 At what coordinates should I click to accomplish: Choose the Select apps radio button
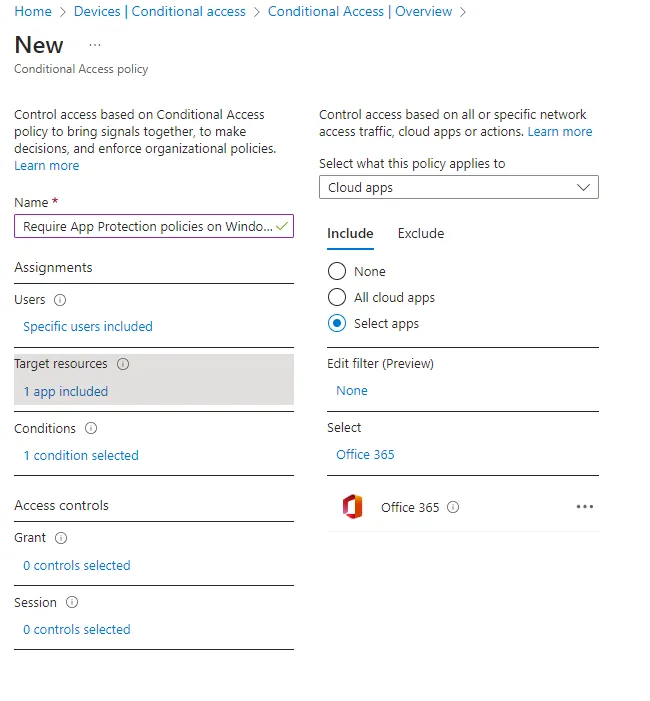(337, 324)
